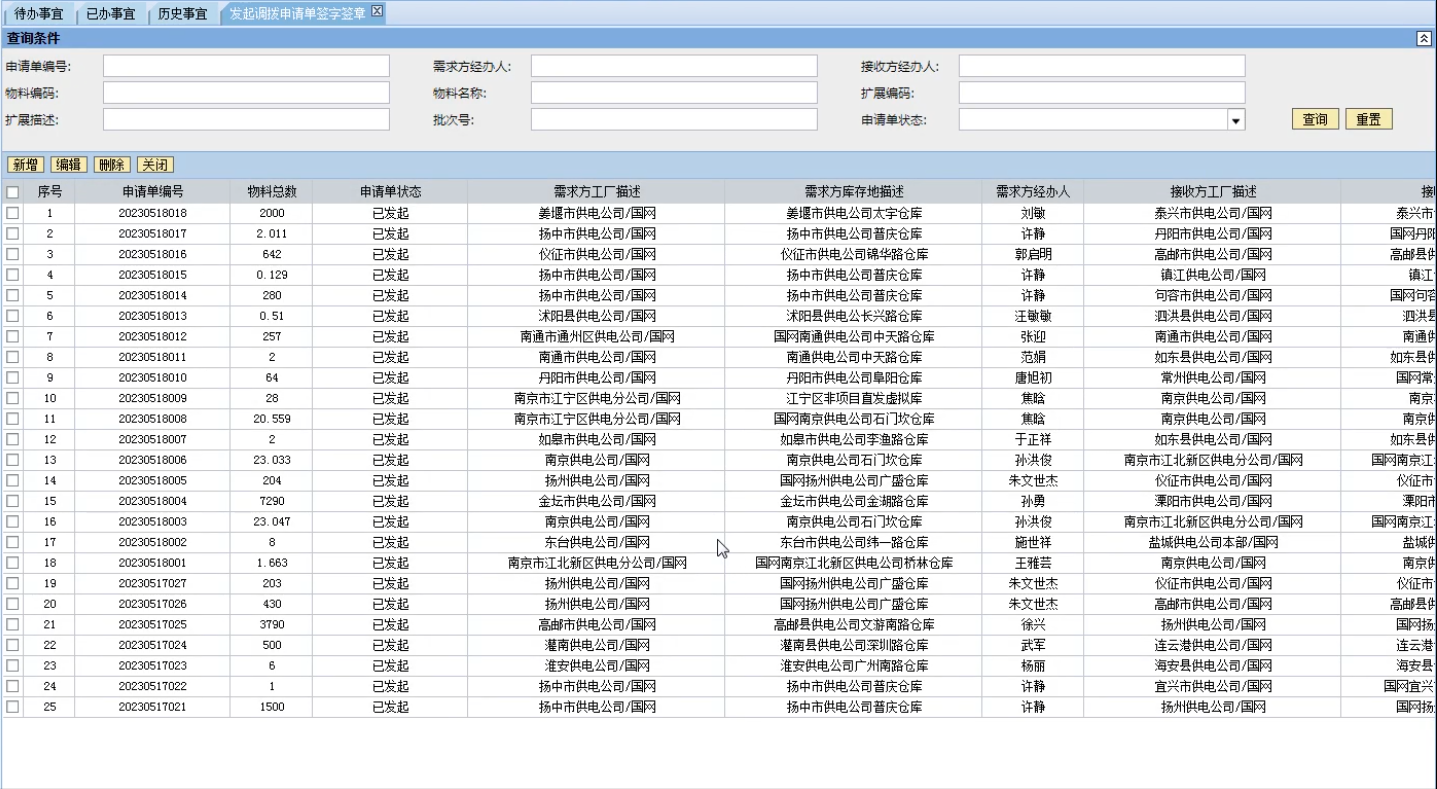Check the box for row 20230518018
This screenshot has width=1437, height=789.
13,213
